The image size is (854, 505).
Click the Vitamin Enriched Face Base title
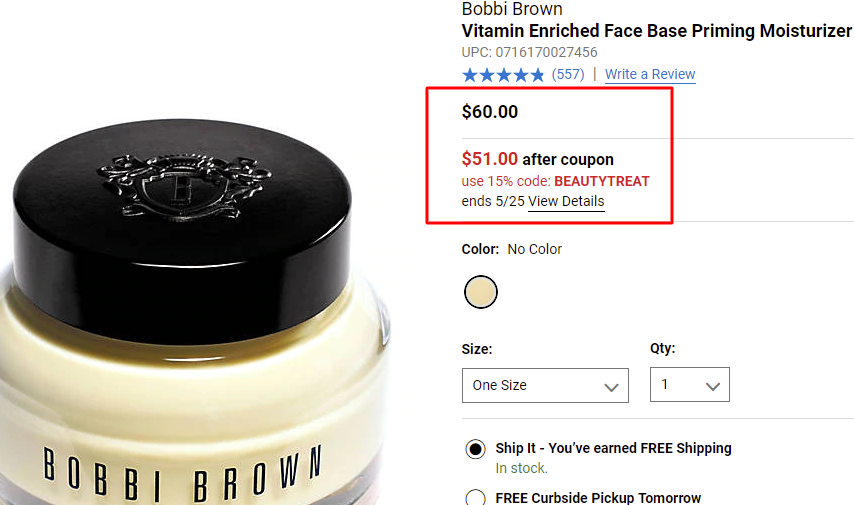tap(656, 31)
